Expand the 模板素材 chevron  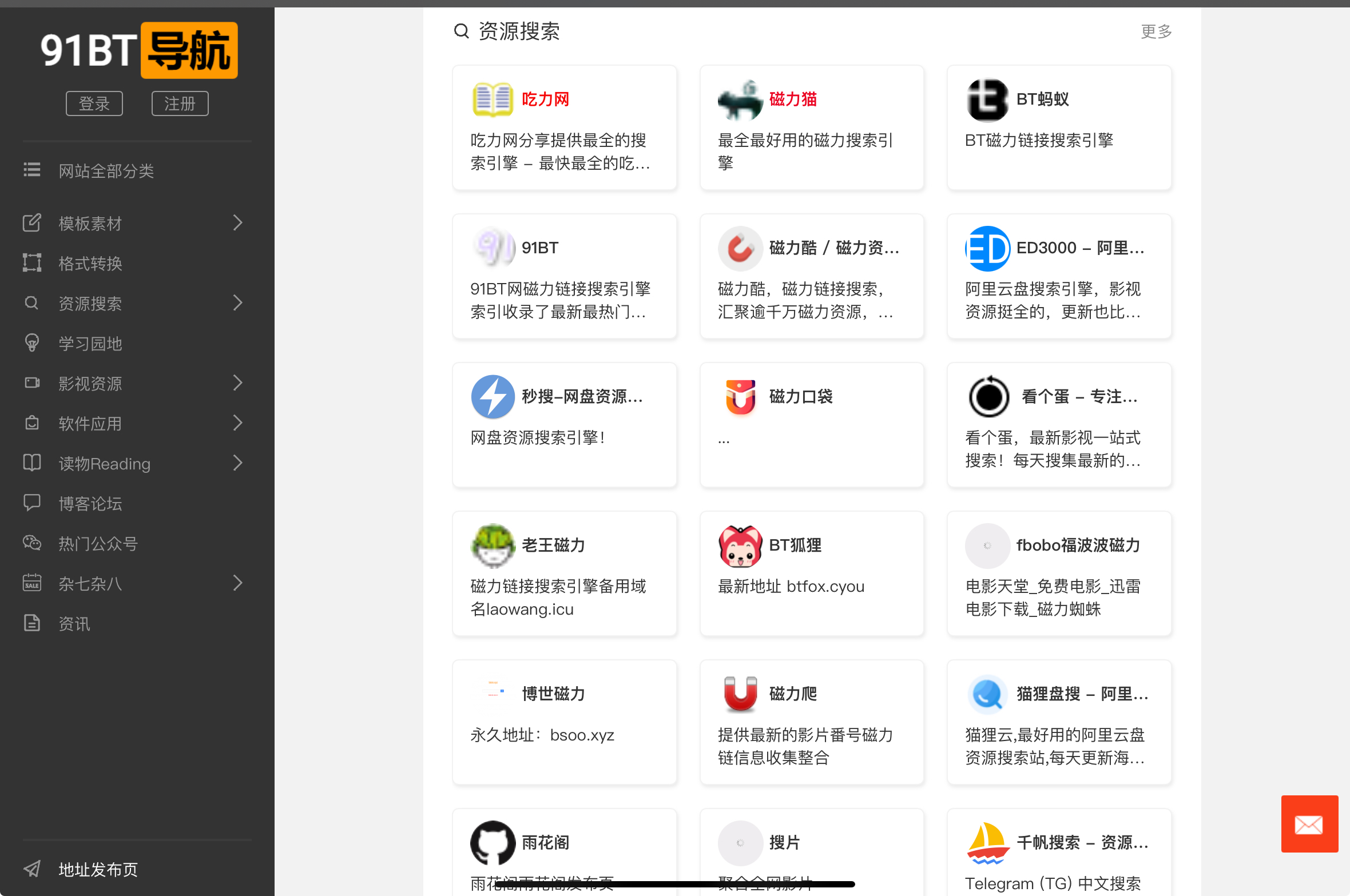[238, 222]
